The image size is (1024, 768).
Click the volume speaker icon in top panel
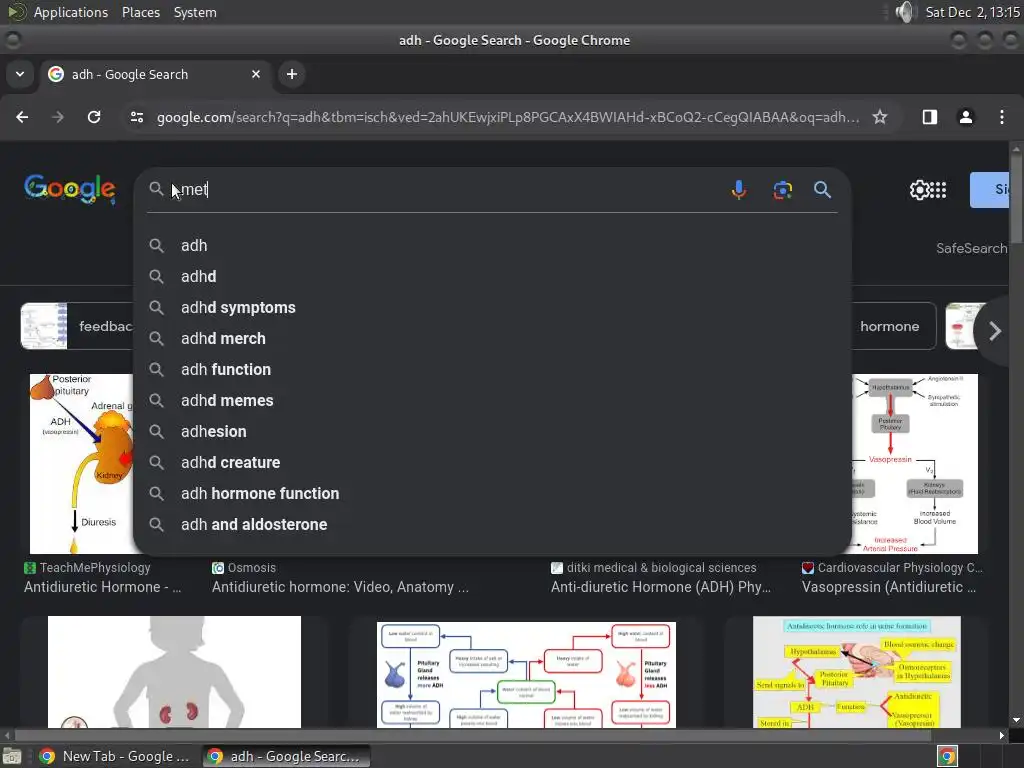click(904, 12)
